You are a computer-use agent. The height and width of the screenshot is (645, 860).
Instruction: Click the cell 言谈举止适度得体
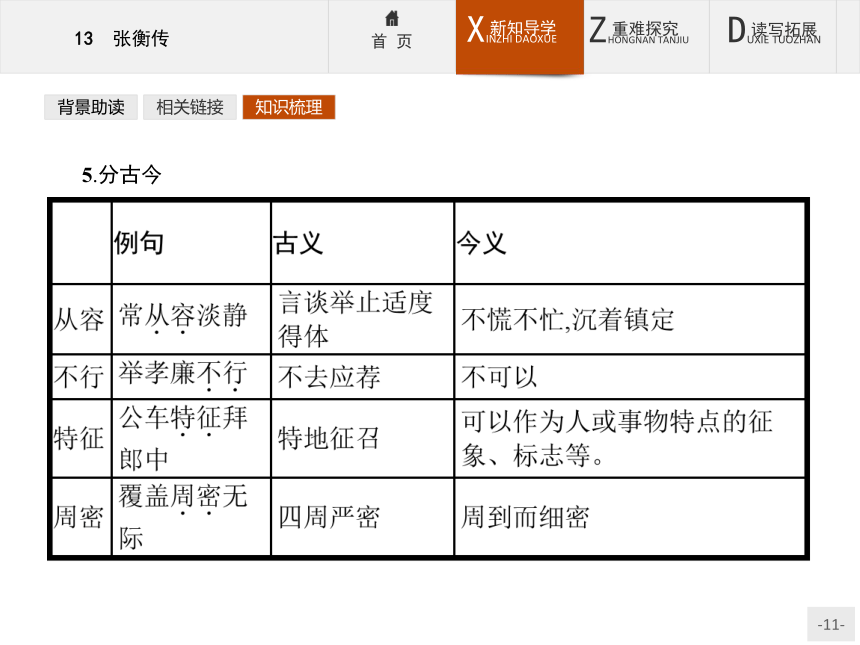[x=356, y=319]
